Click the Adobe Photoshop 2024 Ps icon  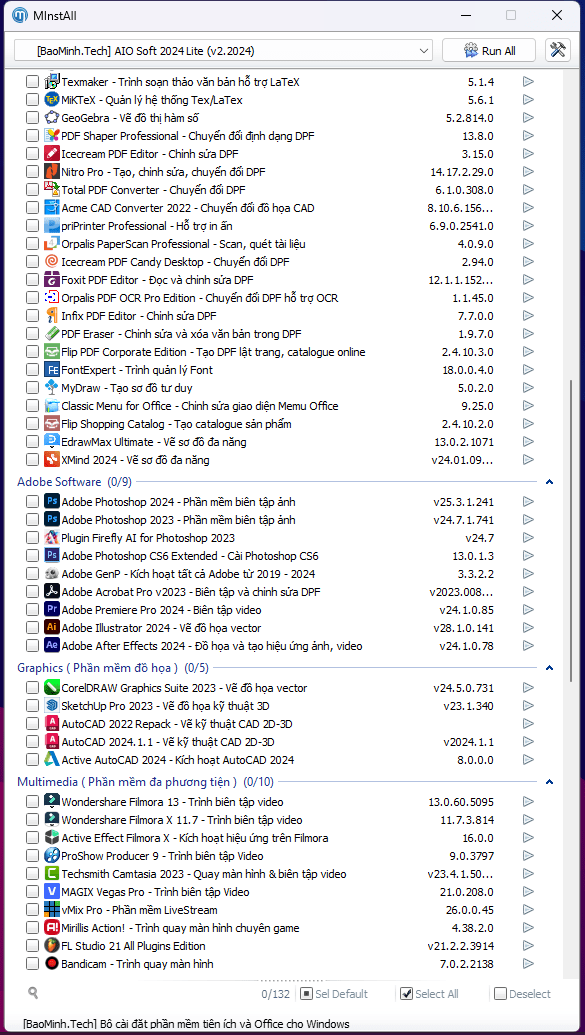click(x=52, y=502)
